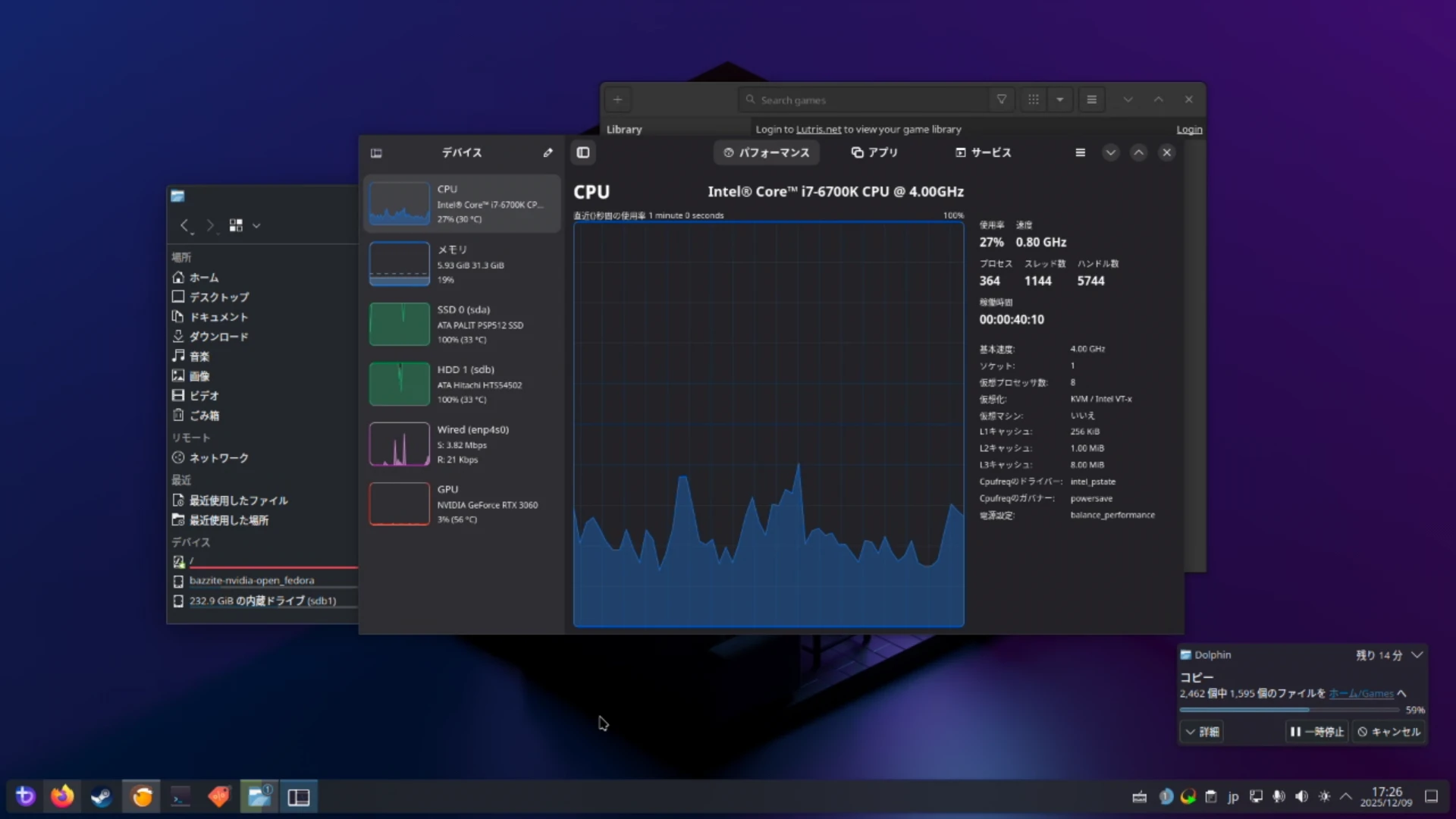1456x819 pixels.
Task: Click the filter icon in Lutris search bar
Action: coord(1001,99)
